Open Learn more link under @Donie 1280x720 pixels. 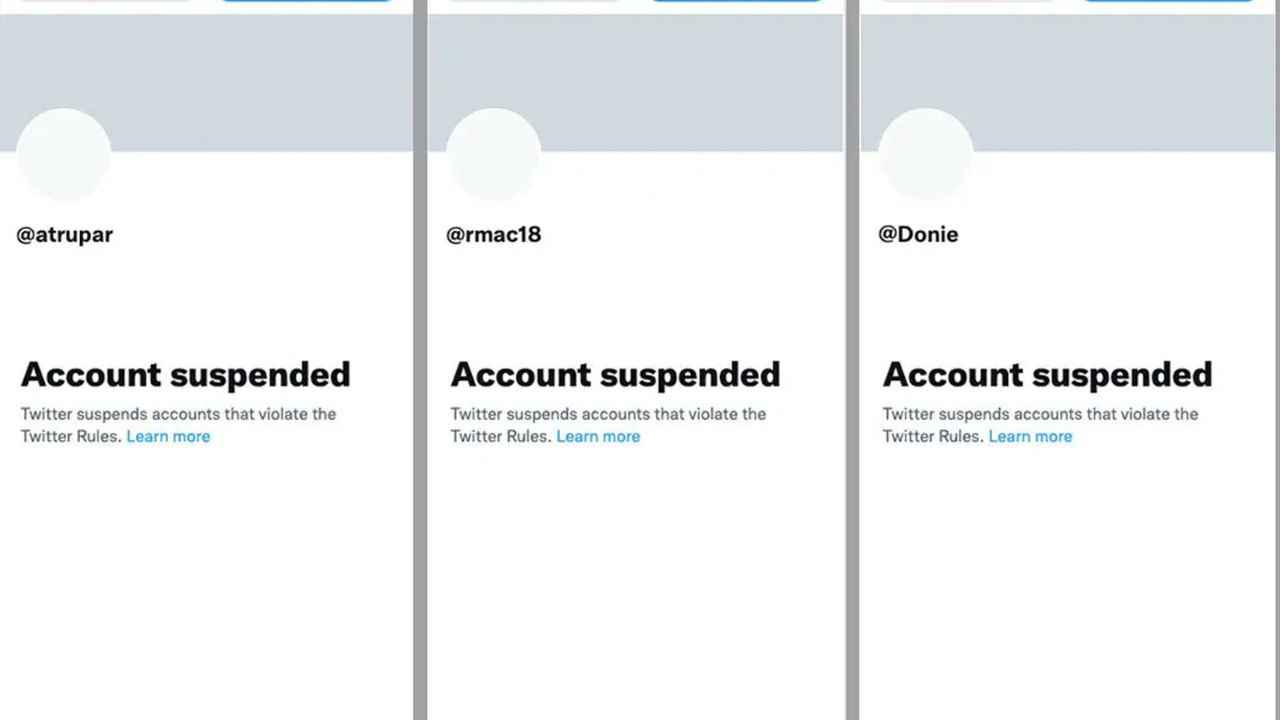1030,437
